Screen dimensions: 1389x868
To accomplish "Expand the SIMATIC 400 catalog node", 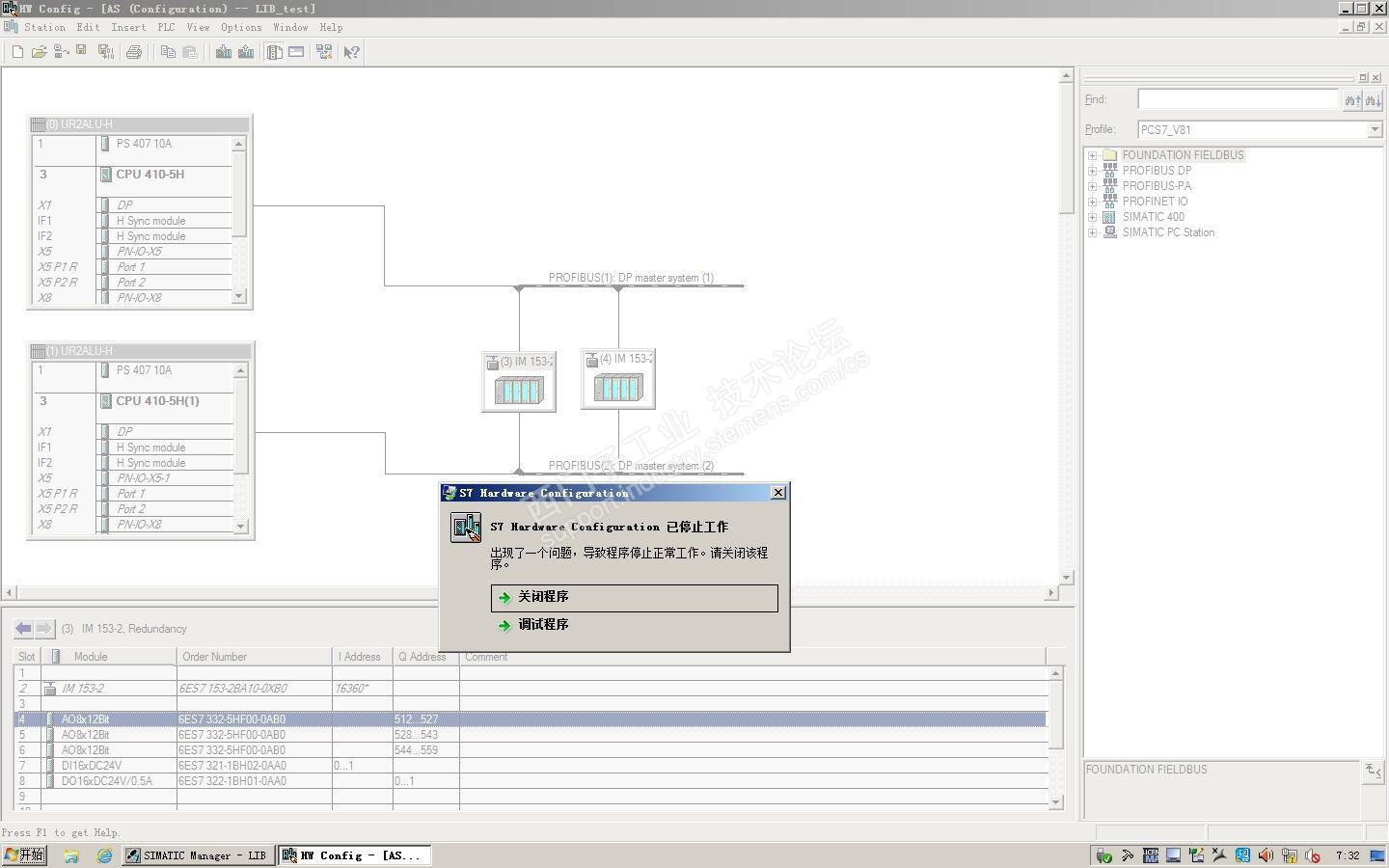I will coord(1092,217).
